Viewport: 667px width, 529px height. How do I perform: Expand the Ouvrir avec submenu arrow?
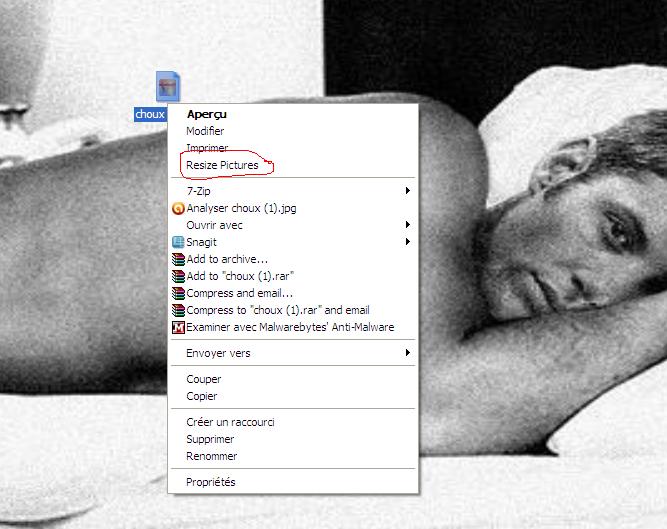(407, 225)
